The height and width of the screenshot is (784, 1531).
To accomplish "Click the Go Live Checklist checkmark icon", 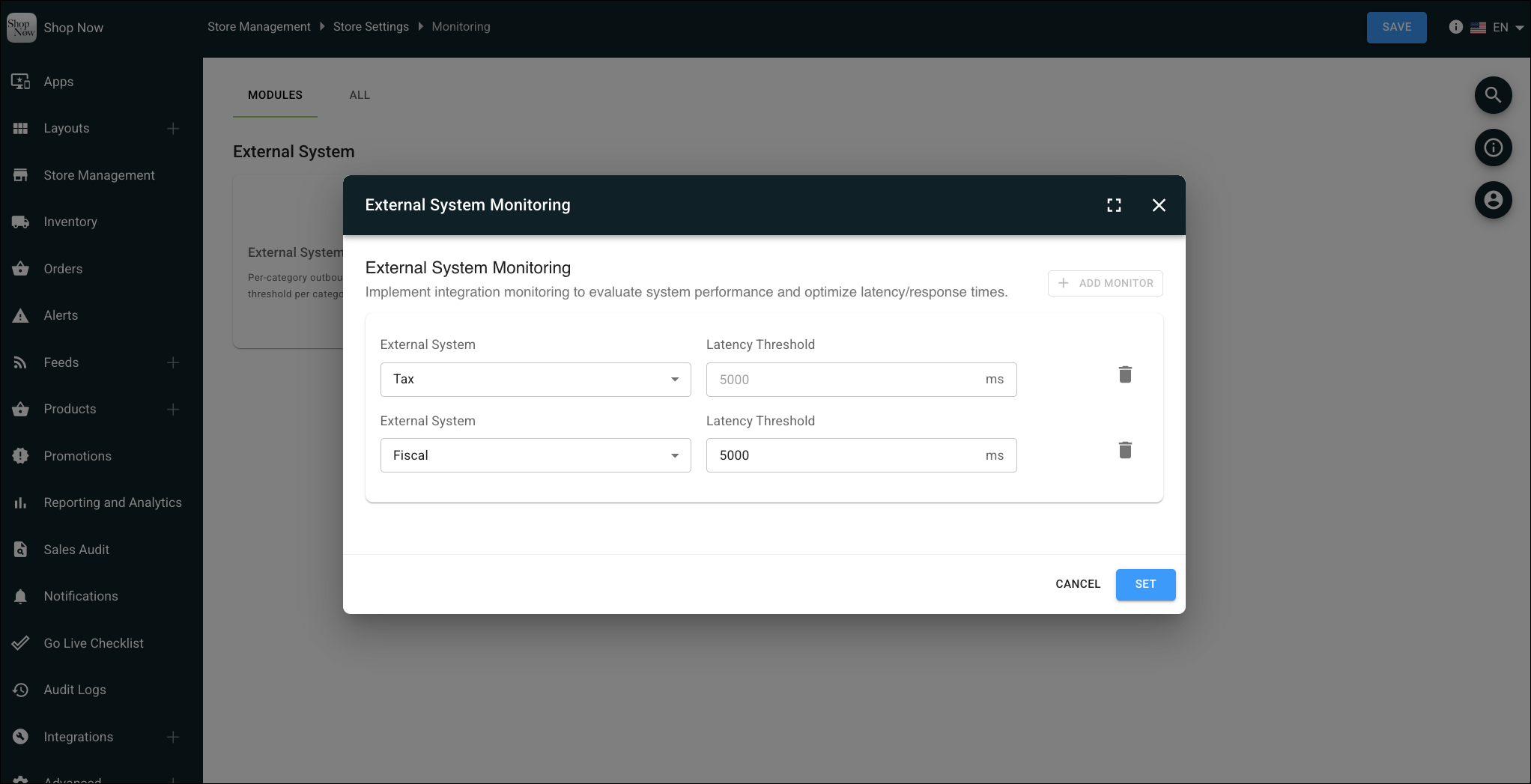I will coord(21,643).
